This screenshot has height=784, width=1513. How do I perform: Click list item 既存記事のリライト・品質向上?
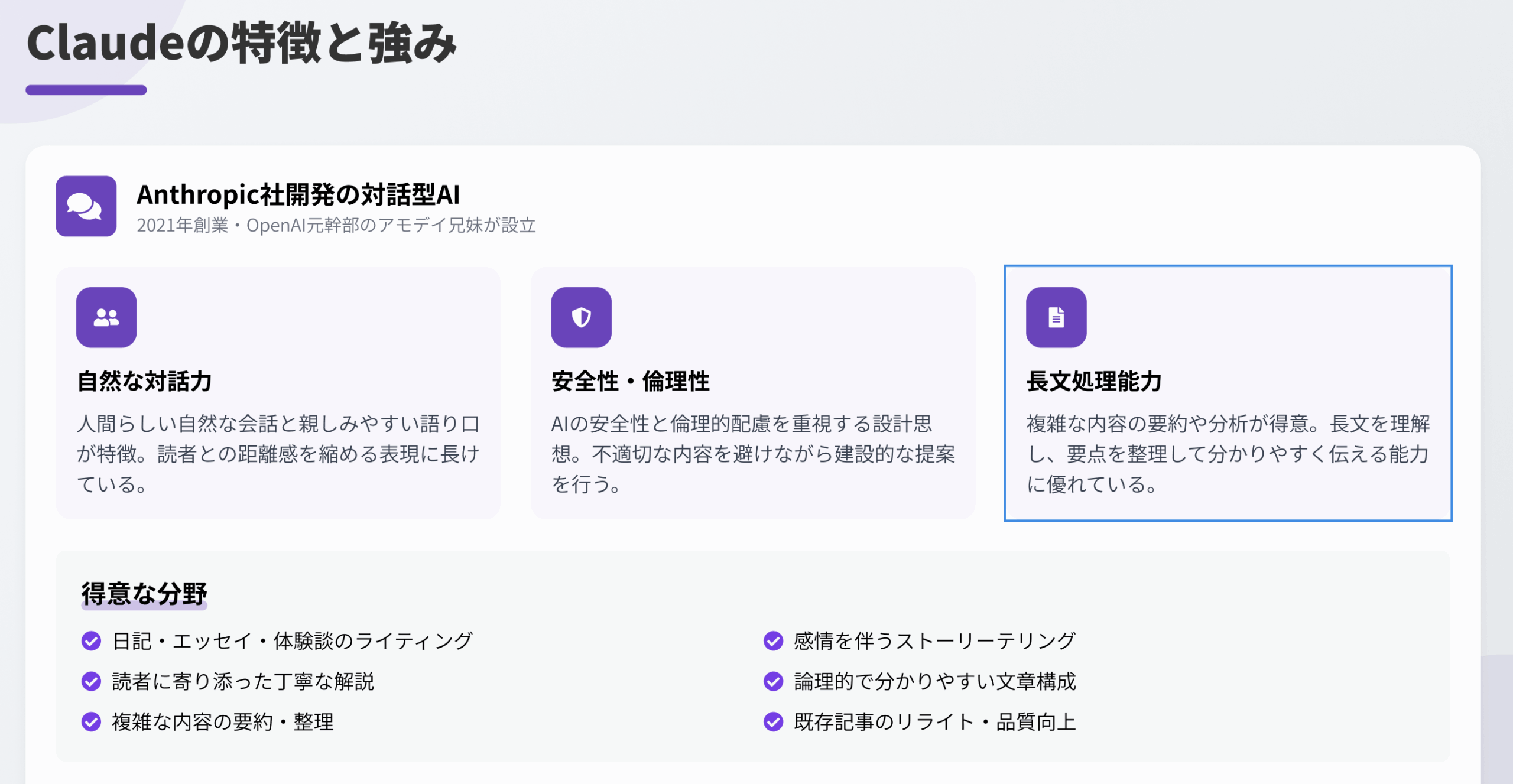pyautogui.click(x=935, y=721)
